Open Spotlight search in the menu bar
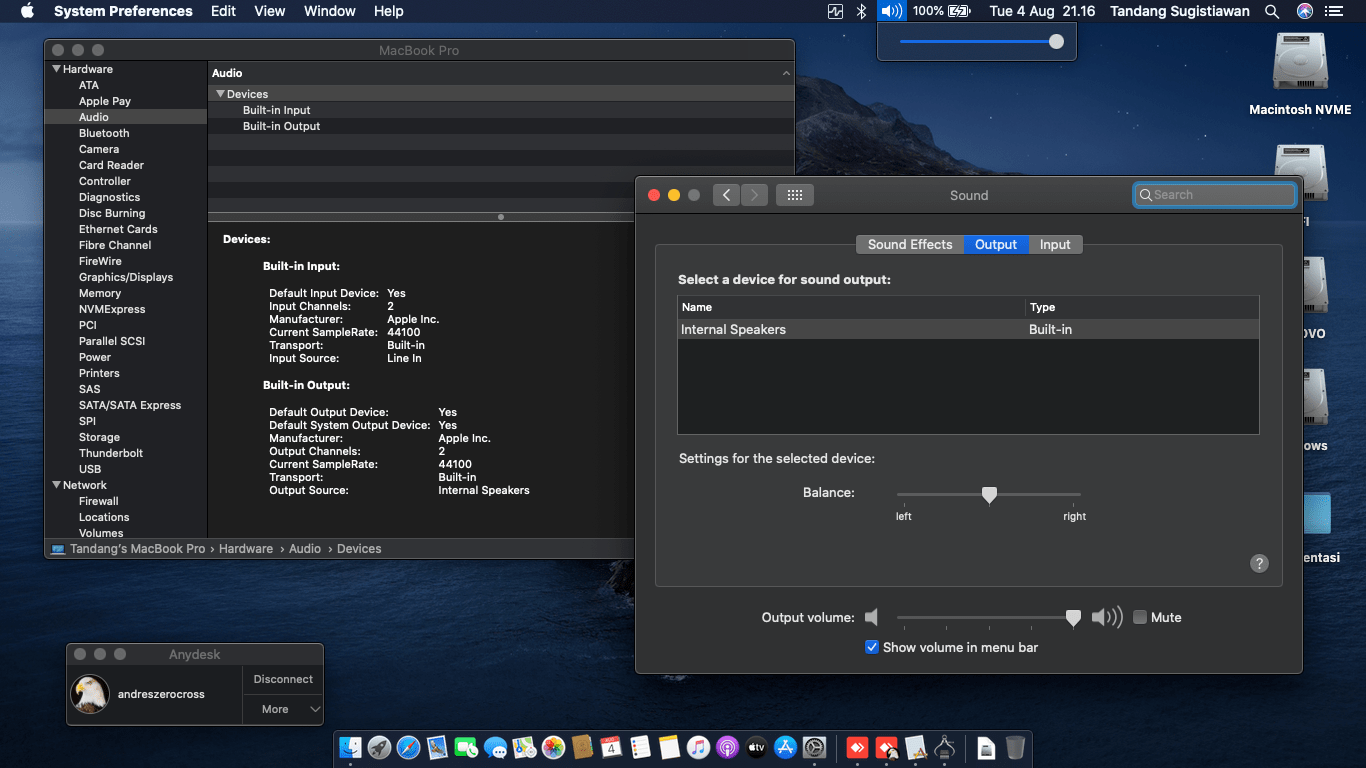Image resolution: width=1366 pixels, height=768 pixels. point(1272,11)
